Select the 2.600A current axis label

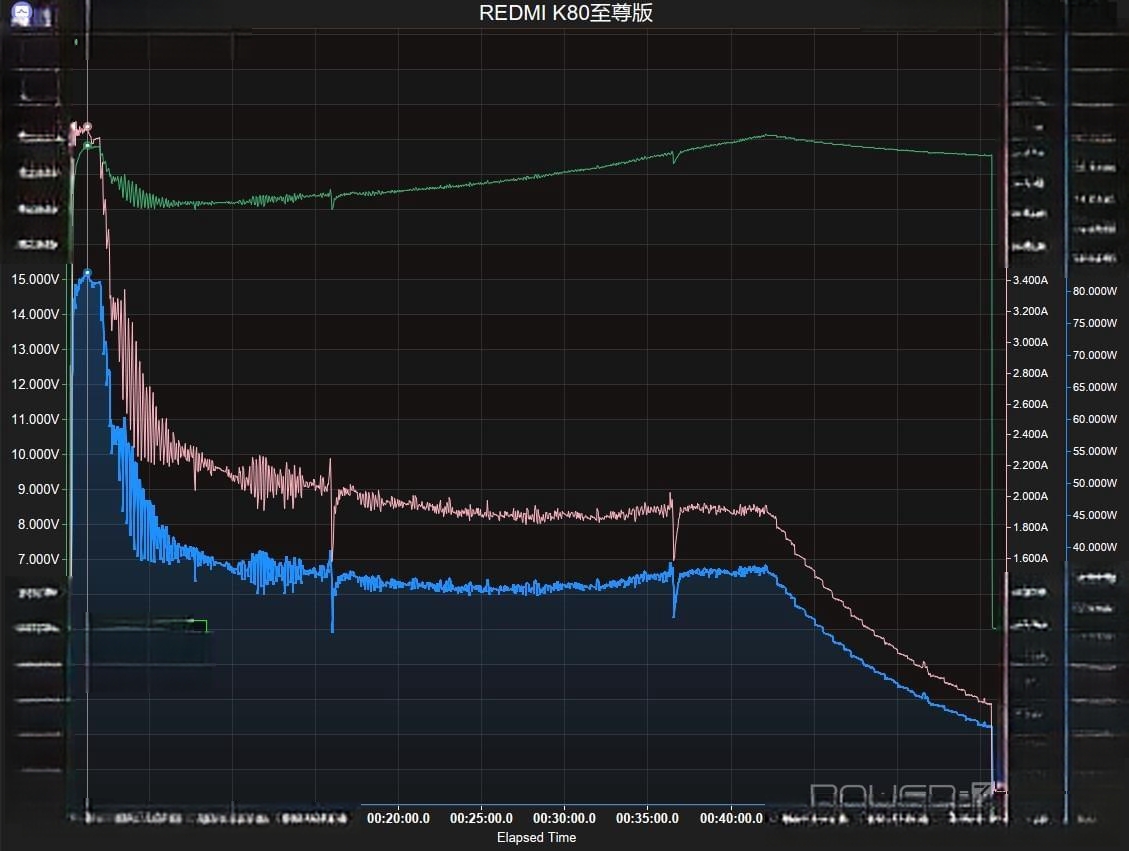1030,404
